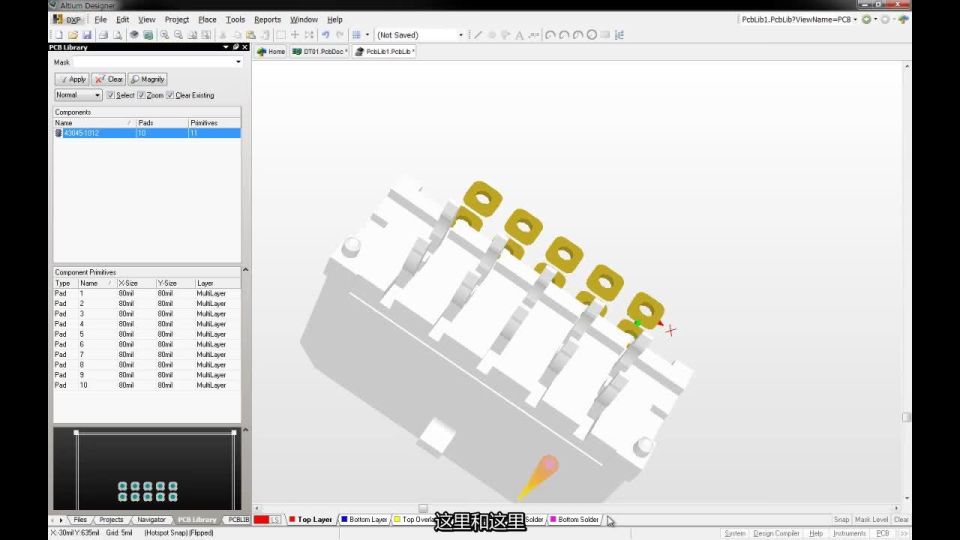Click the zoom out magnifier icon
Image resolution: width=960 pixels, height=540 pixels.
coord(178,36)
